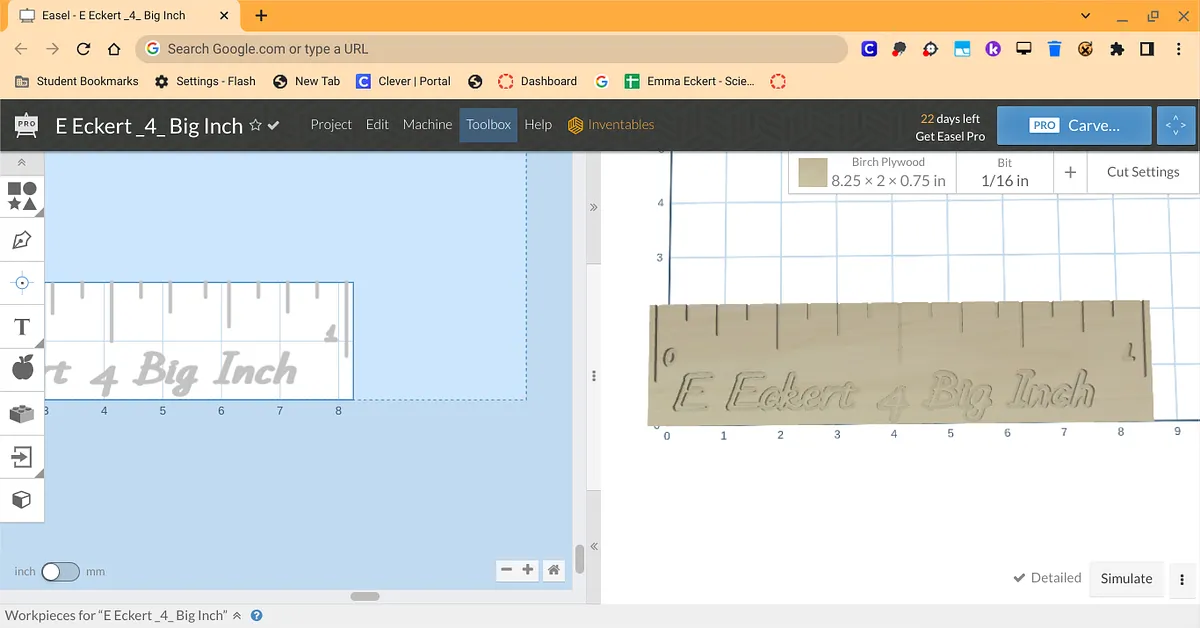Expand the Workpieces panel arrow
The image size is (1200, 628).
pos(237,616)
